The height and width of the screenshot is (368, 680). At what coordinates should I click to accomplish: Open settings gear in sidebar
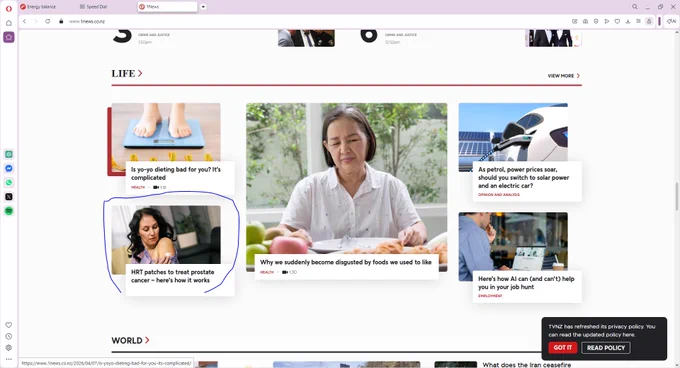pyautogui.click(x=9, y=348)
